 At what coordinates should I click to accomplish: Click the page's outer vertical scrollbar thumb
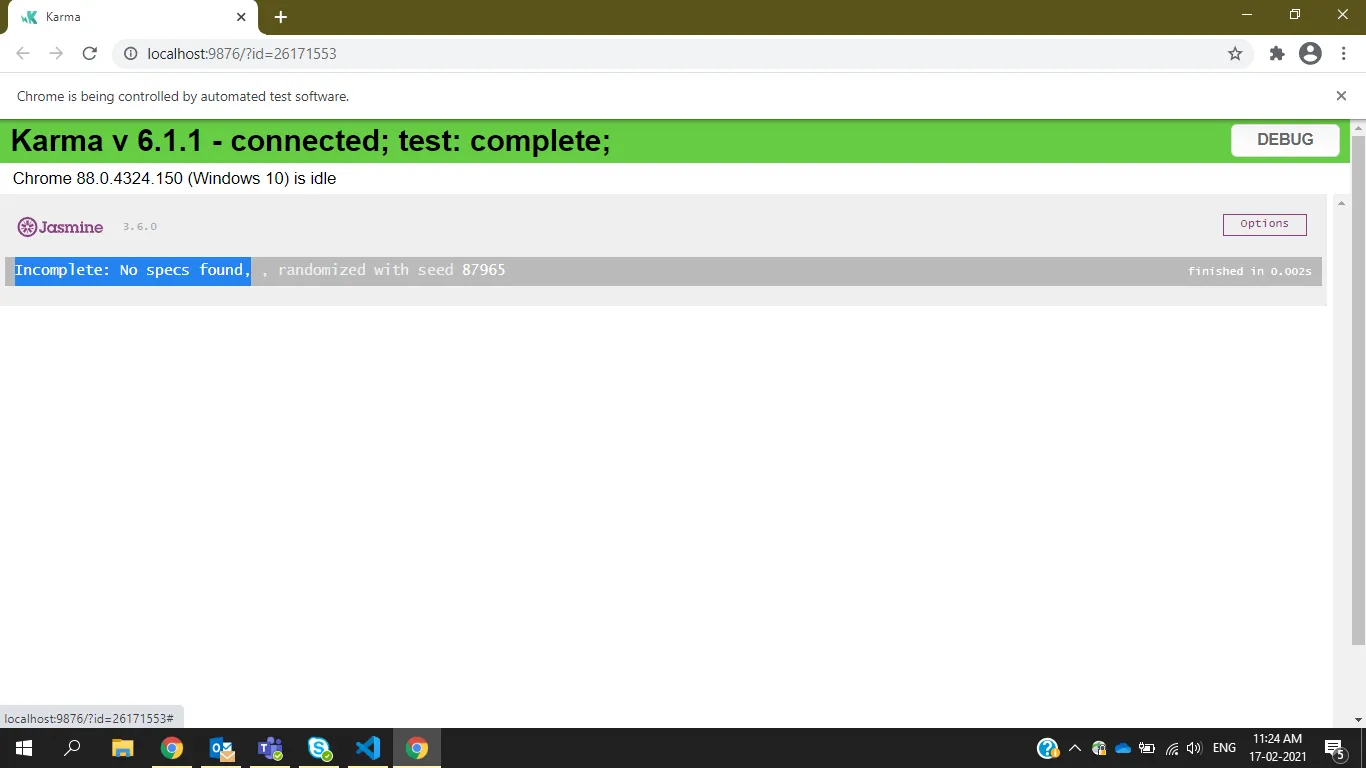coord(1358,390)
